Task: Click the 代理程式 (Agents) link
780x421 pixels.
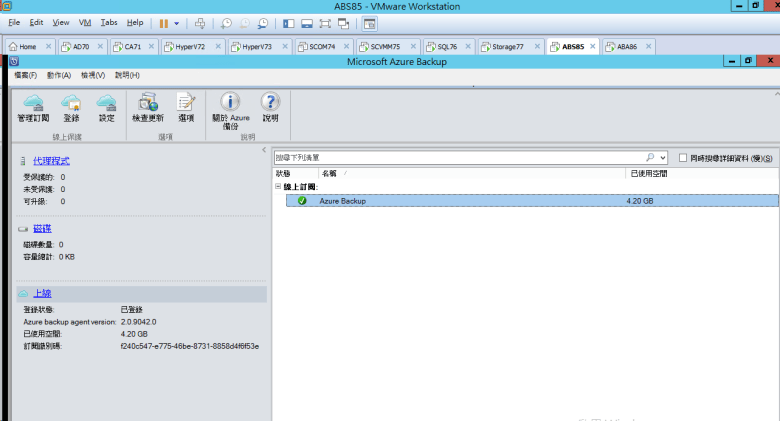Action: pyautogui.click(x=51, y=161)
